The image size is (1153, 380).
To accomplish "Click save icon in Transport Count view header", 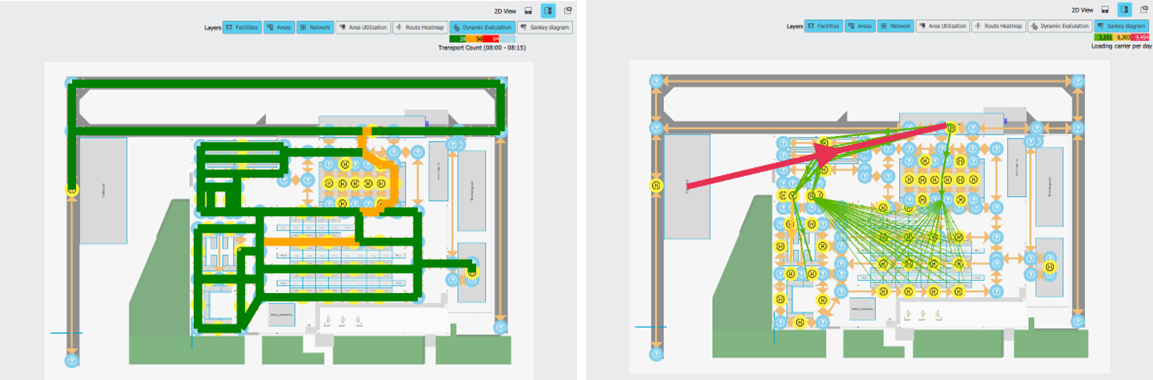I will click(x=529, y=10).
